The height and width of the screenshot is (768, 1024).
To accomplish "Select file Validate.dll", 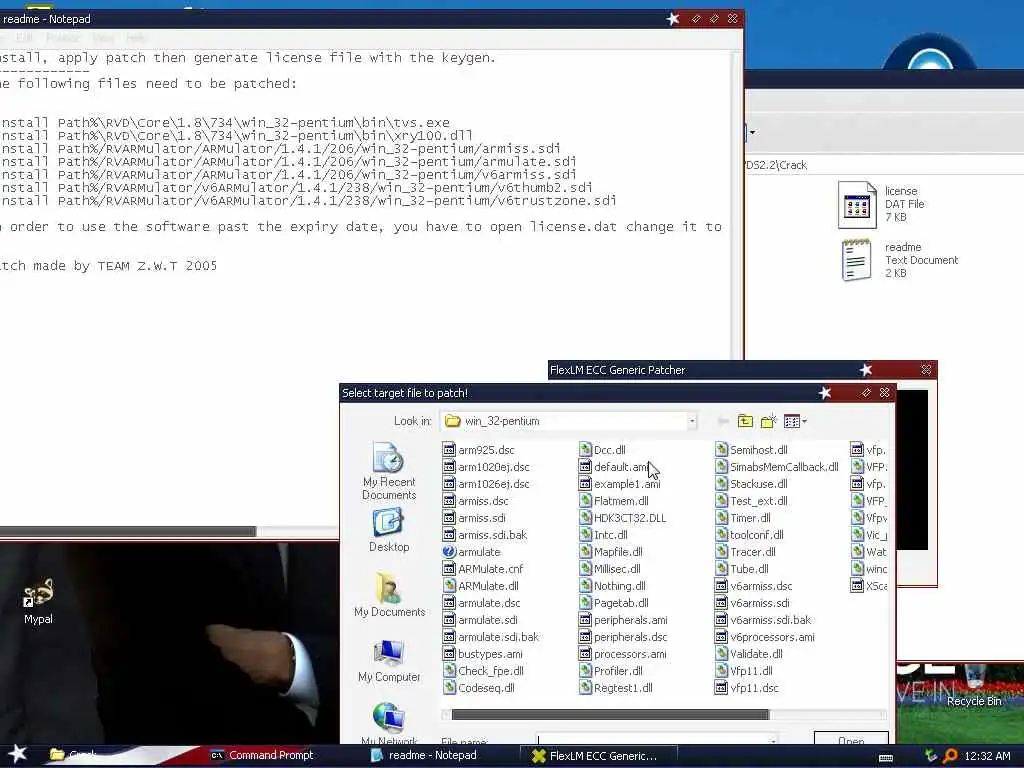I will tap(749, 654).
